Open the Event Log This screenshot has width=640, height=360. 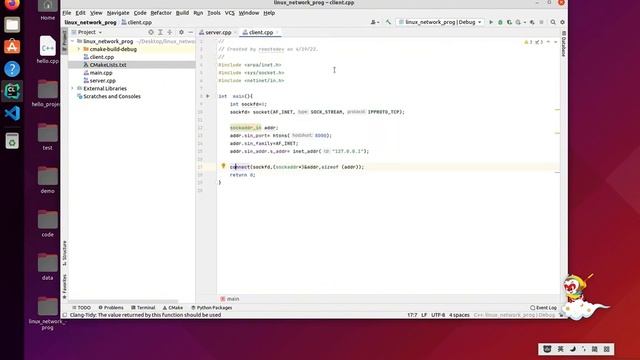(544, 308)
